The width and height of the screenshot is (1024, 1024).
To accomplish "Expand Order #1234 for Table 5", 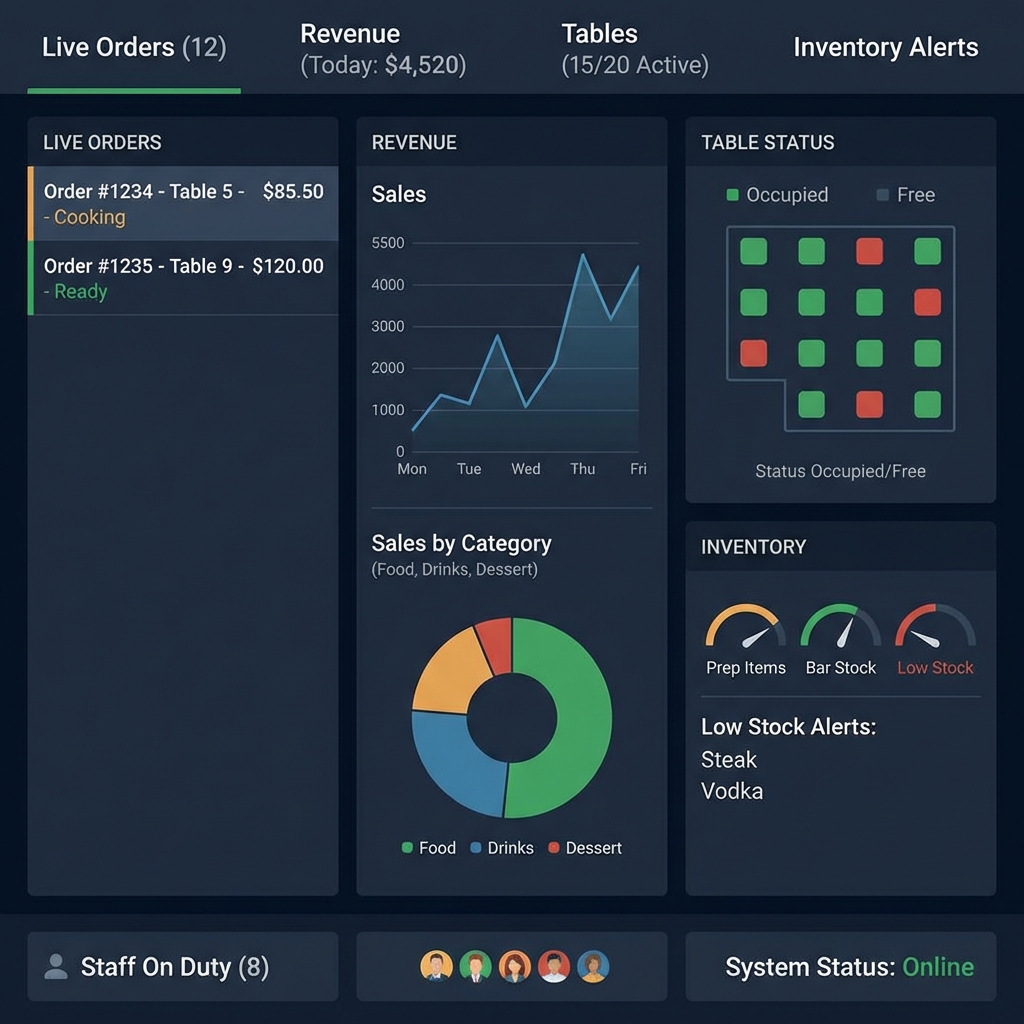I will (183, 202).
